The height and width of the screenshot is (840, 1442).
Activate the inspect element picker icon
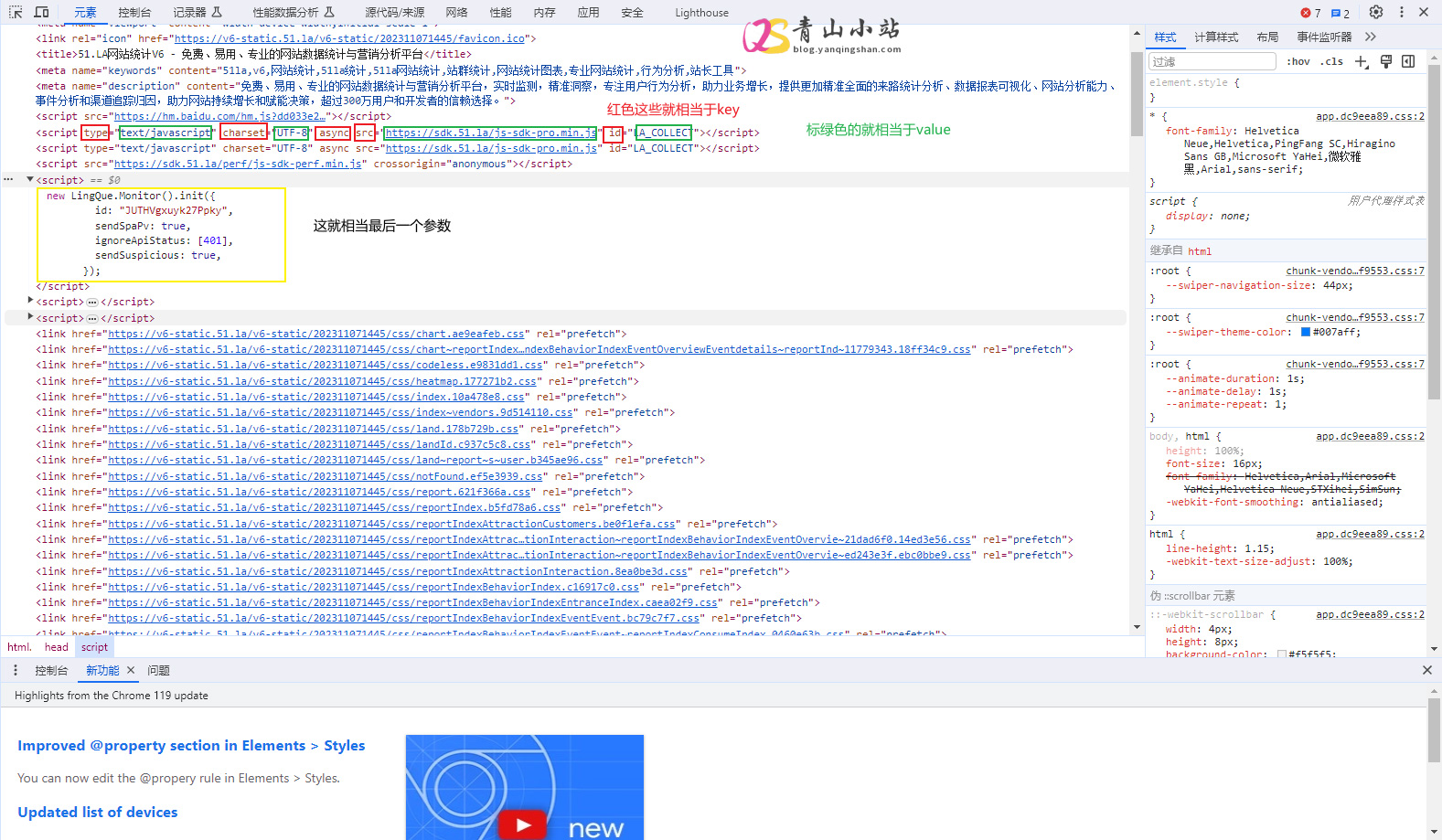[x=16, y=12]
